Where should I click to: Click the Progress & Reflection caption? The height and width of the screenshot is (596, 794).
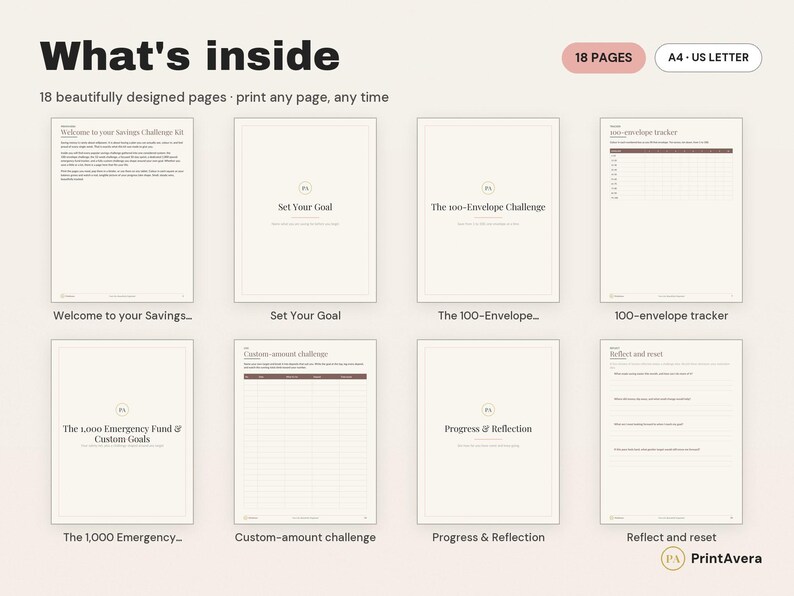click(x=488, y=537)
